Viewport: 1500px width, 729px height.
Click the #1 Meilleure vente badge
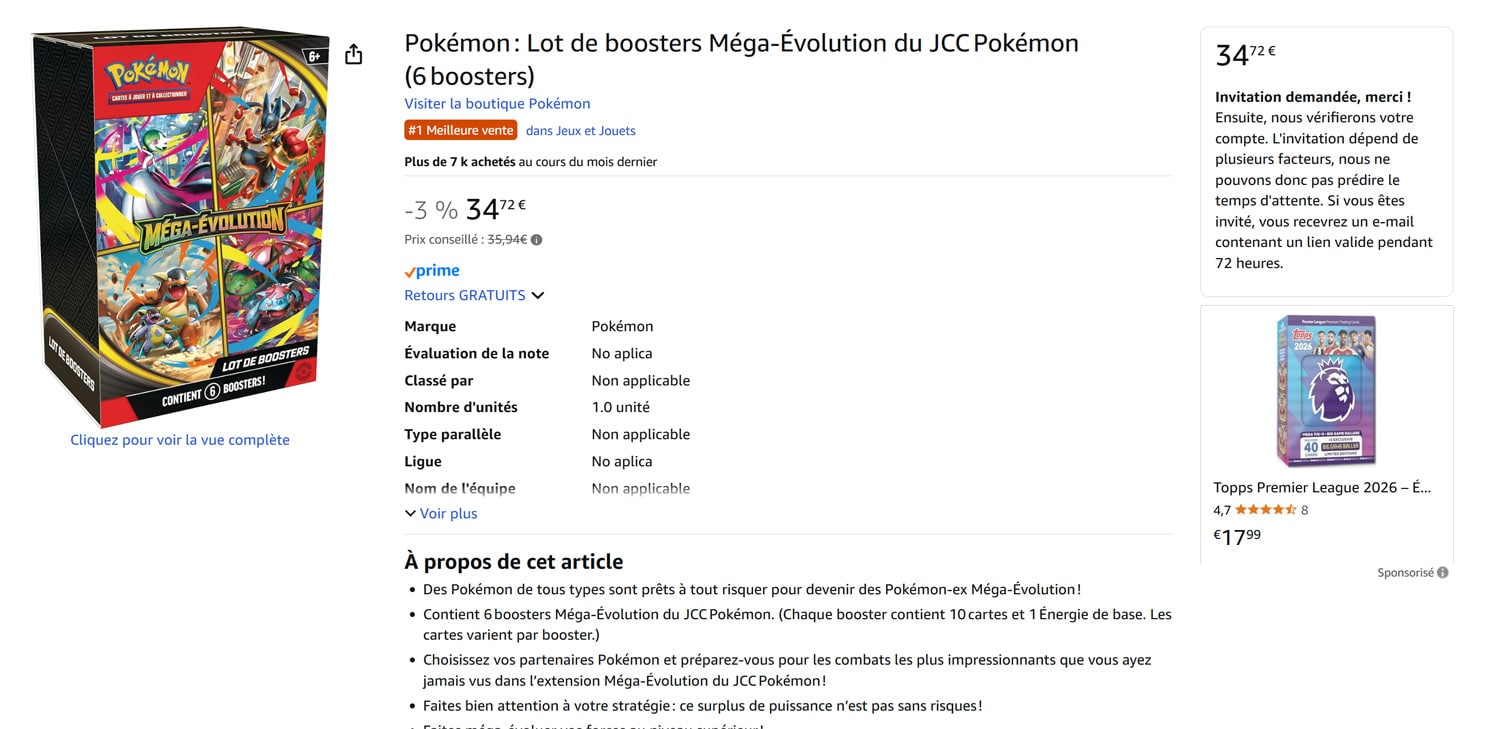461,130
